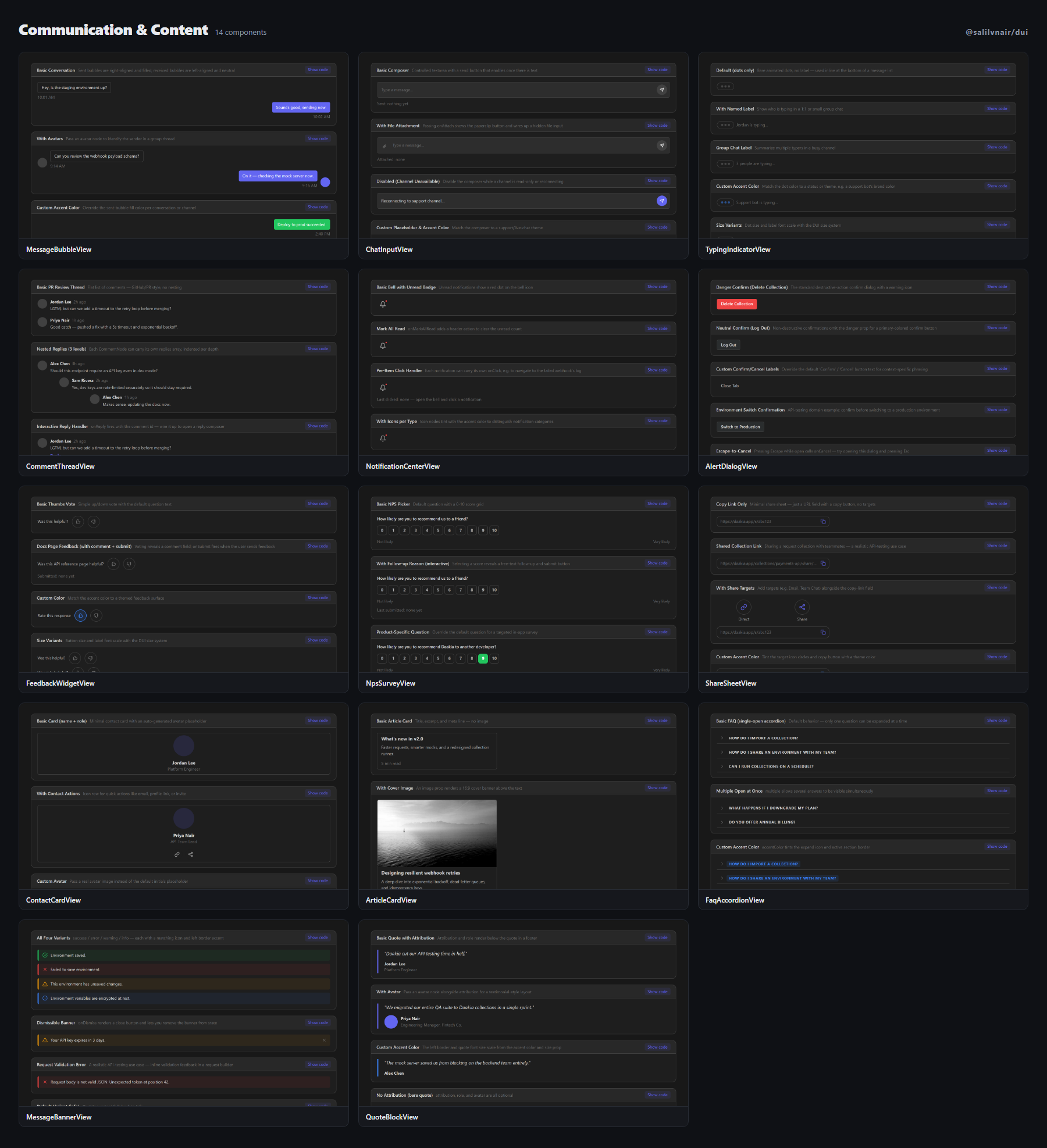Expand 'Do you offer annual billing?'
The height and width of the screenshot is (1148, 1047).
(863, 822)
